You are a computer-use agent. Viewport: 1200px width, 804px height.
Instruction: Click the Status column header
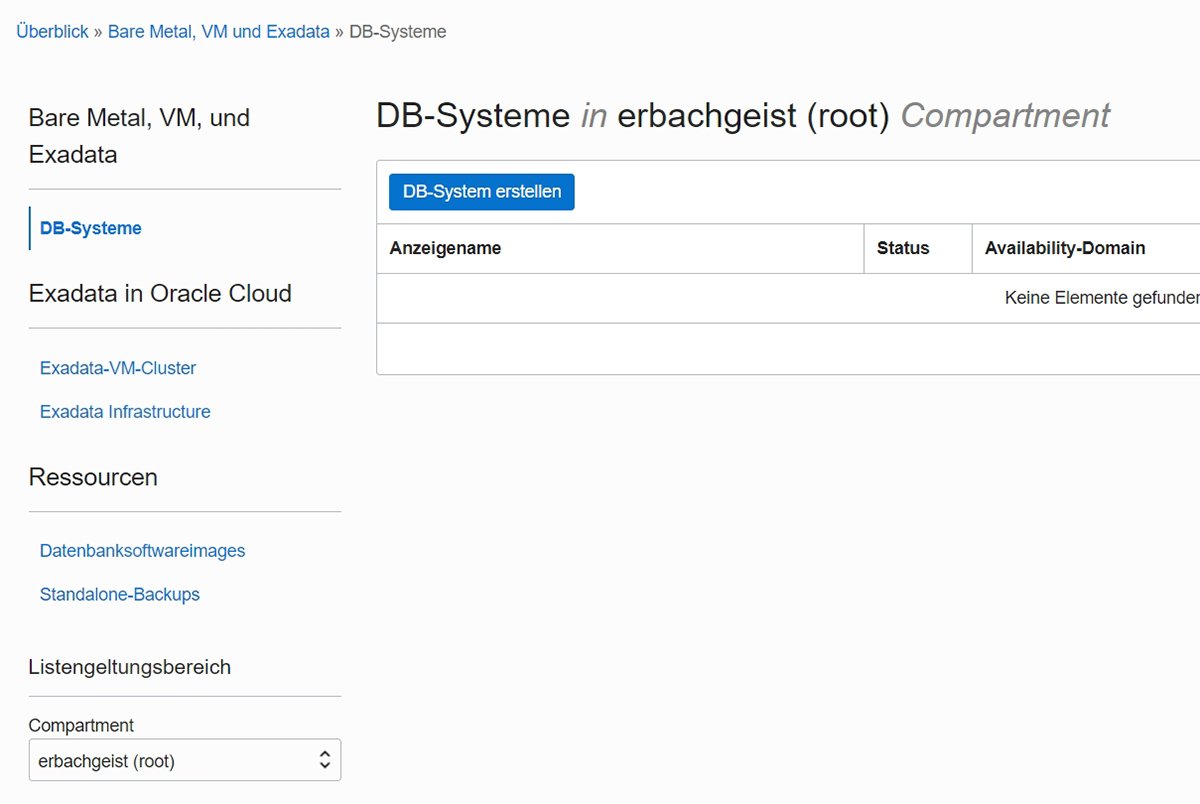pyautogui.click(x=903, y=248)
